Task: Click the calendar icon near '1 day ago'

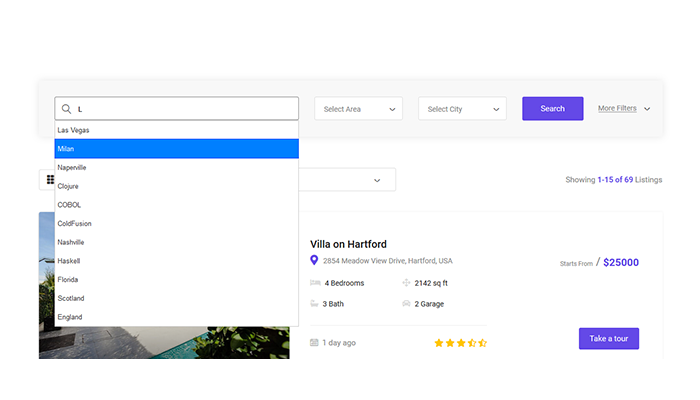Action: coord(314,343)
